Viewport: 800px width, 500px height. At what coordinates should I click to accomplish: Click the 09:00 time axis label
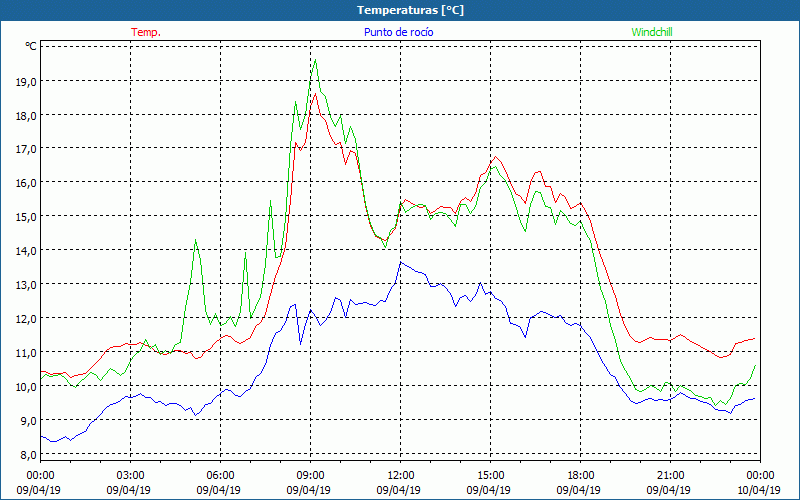[x=310, y=476]
